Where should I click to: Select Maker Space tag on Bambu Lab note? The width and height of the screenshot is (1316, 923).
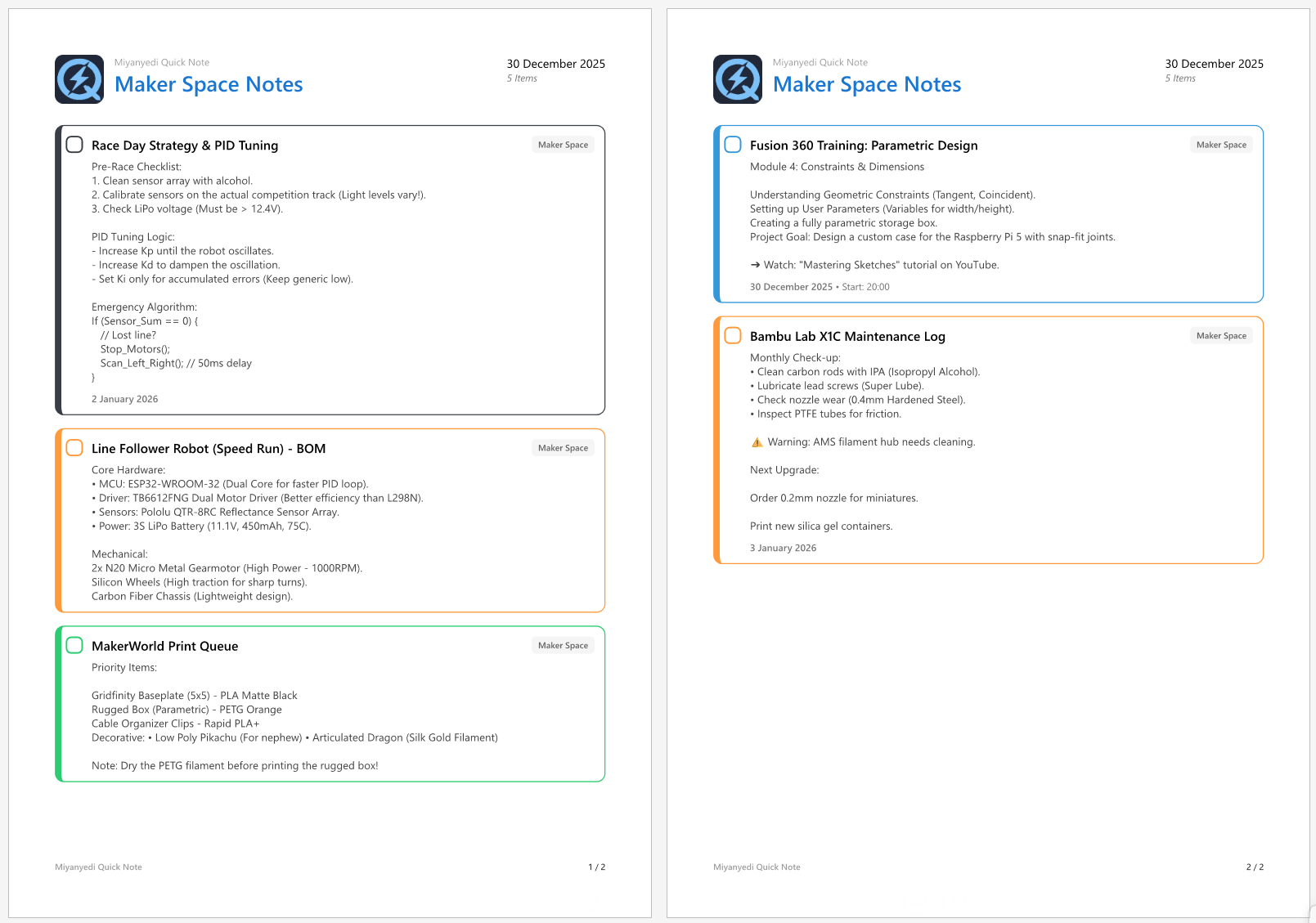pos(1221,336)
